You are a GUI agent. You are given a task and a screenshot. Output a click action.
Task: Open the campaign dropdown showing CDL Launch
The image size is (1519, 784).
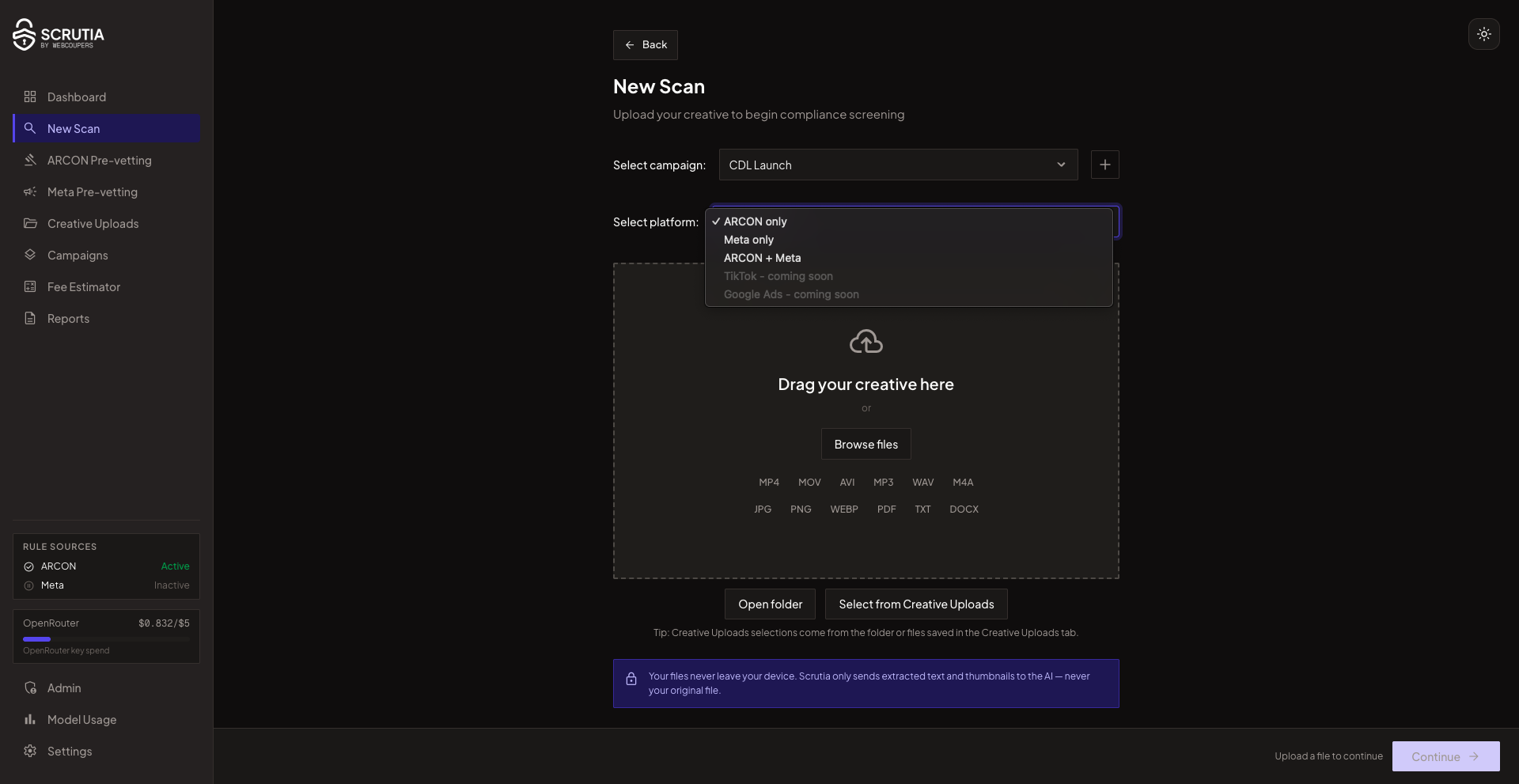tap(898, 165)
